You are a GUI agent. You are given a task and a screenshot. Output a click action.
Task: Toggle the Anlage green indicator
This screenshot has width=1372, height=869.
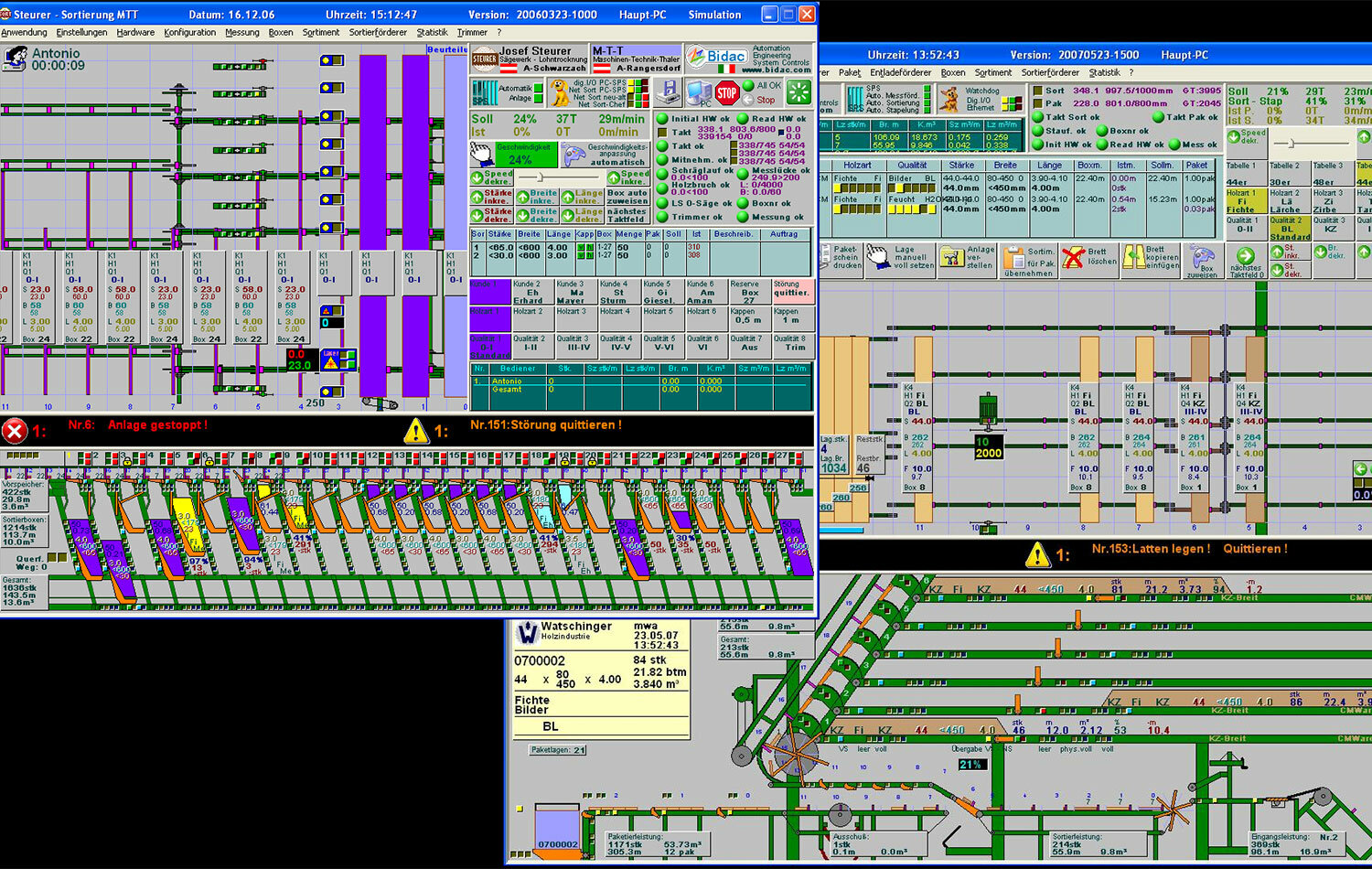pyautogui.click(x=538, y=98)
